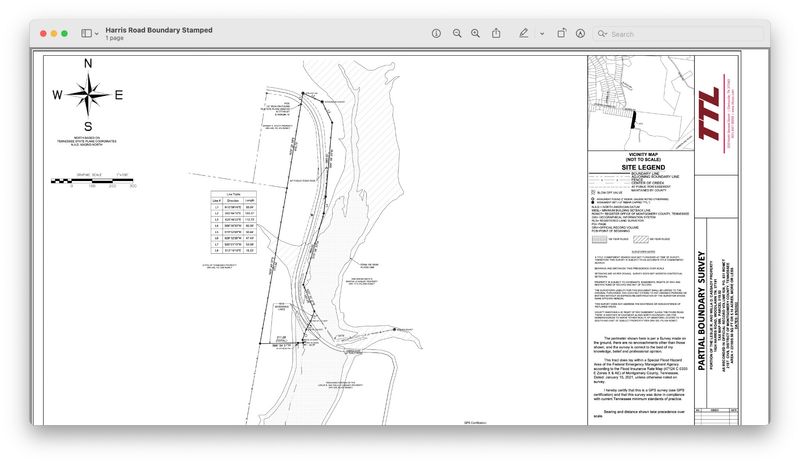The height and width of the screenshot is (464, 800).
Task: Click the red close window button
Action: 44,33
